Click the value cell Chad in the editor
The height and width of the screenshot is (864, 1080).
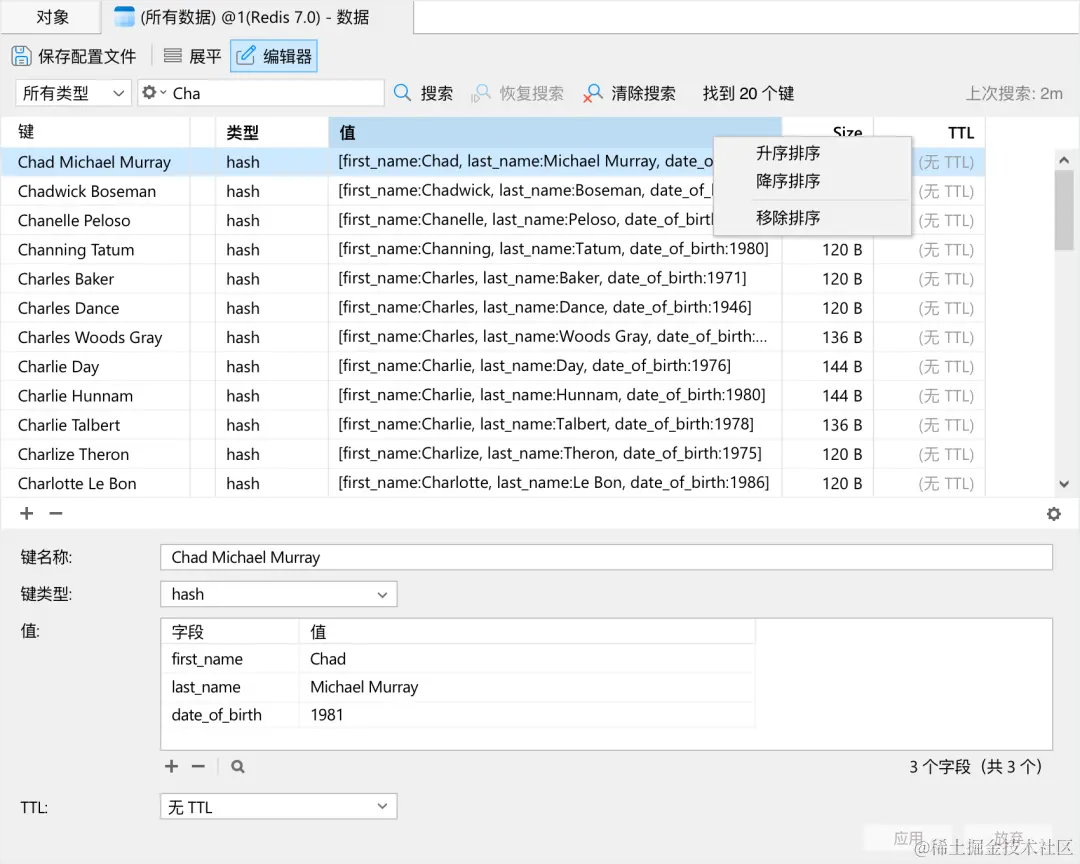tap(528, 659)
